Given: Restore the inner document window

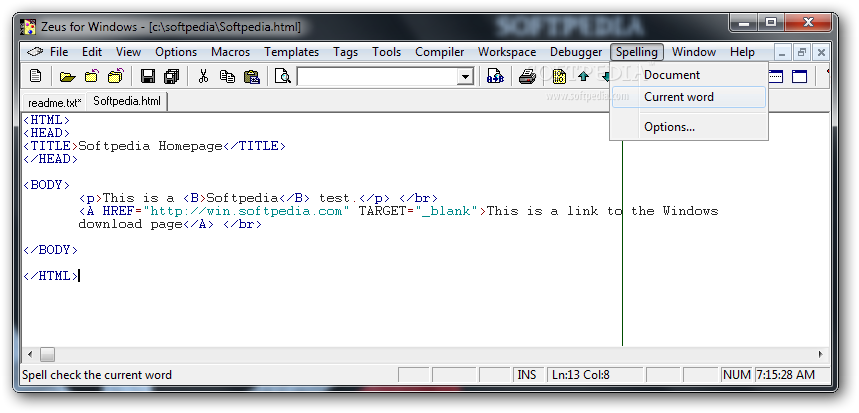Looking at the screenshot, I should pos(802,53).
